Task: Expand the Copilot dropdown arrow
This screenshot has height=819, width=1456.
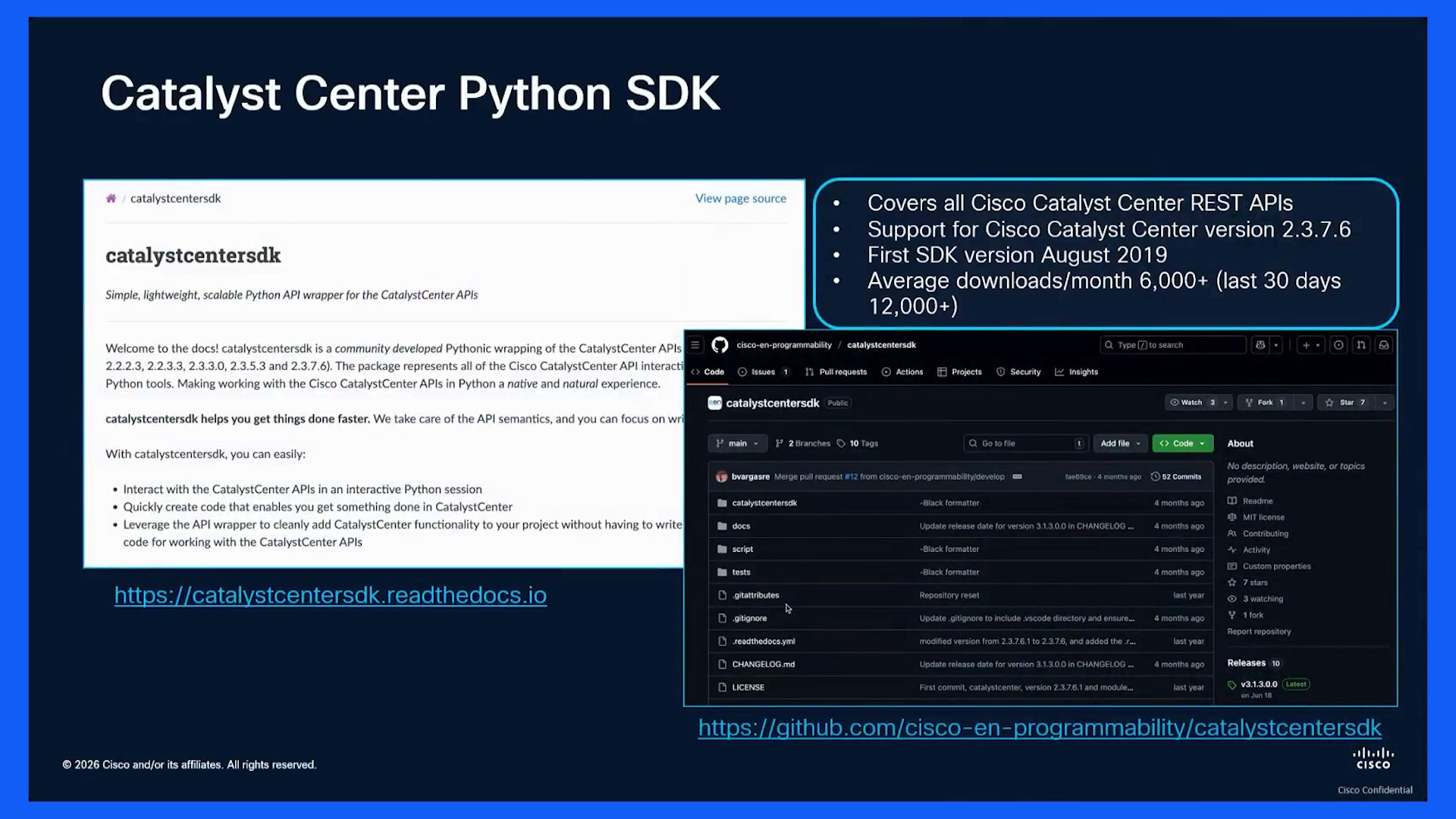Action: coord(1276,345)
